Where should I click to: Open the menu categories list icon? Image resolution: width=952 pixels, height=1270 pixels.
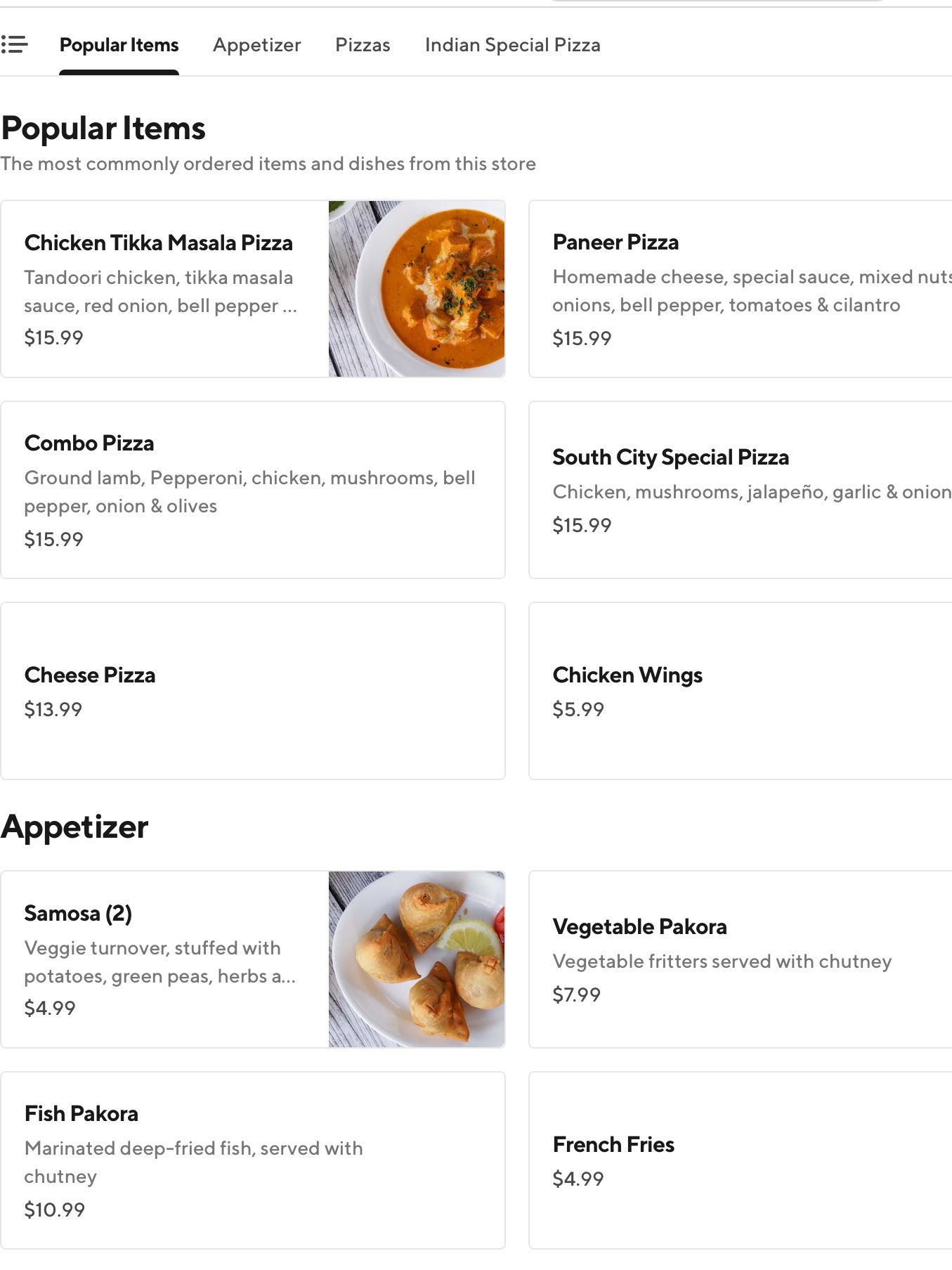pos(15,45)
